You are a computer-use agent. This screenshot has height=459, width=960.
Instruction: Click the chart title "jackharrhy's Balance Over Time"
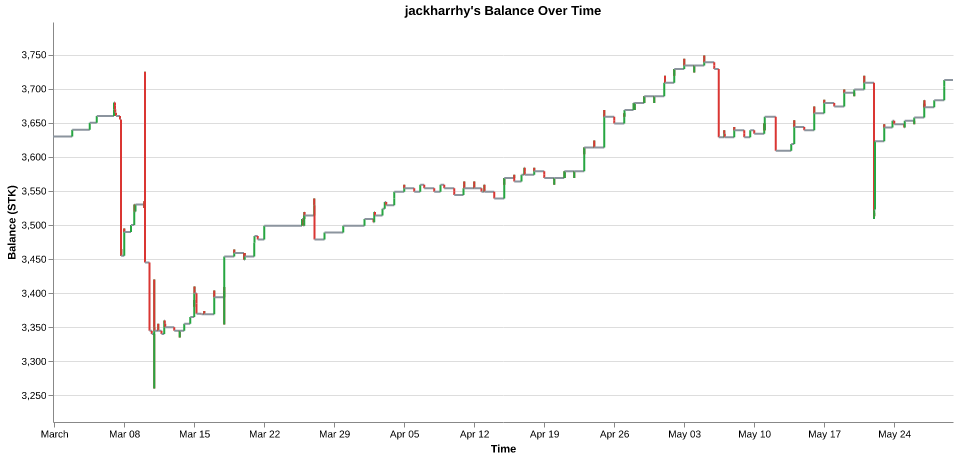(503, 10)
